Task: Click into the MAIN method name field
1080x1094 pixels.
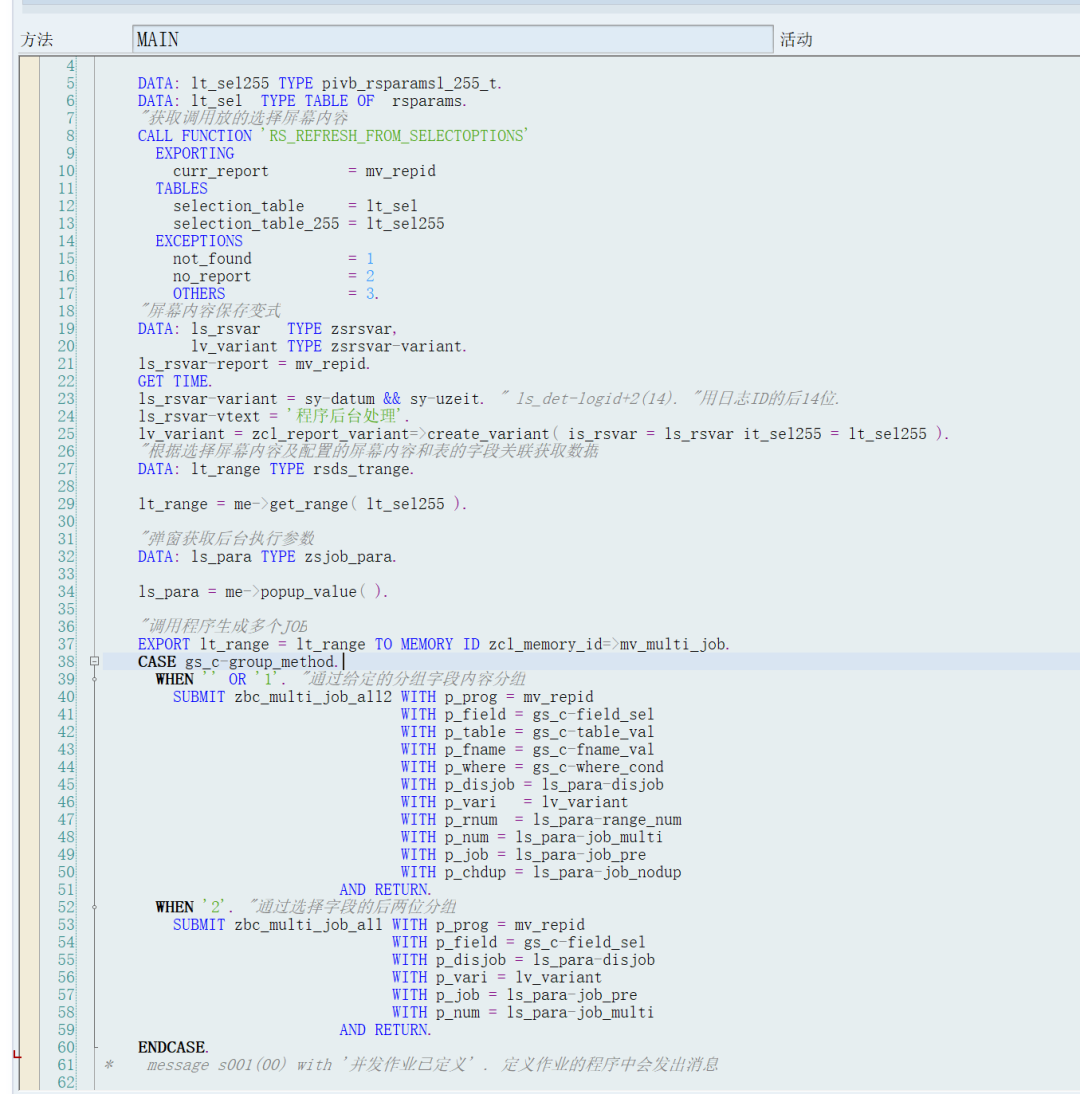Action: [x=452, y=39]
